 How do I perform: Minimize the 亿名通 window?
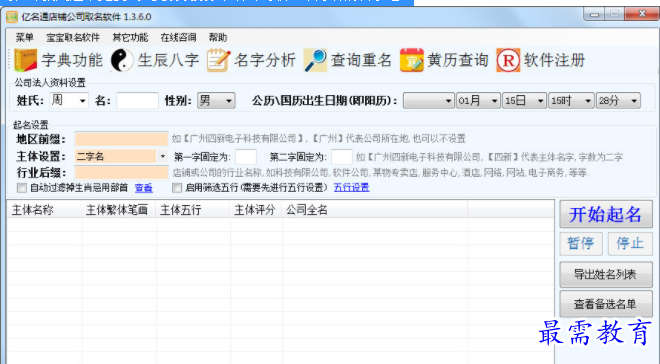coord(594,14)
